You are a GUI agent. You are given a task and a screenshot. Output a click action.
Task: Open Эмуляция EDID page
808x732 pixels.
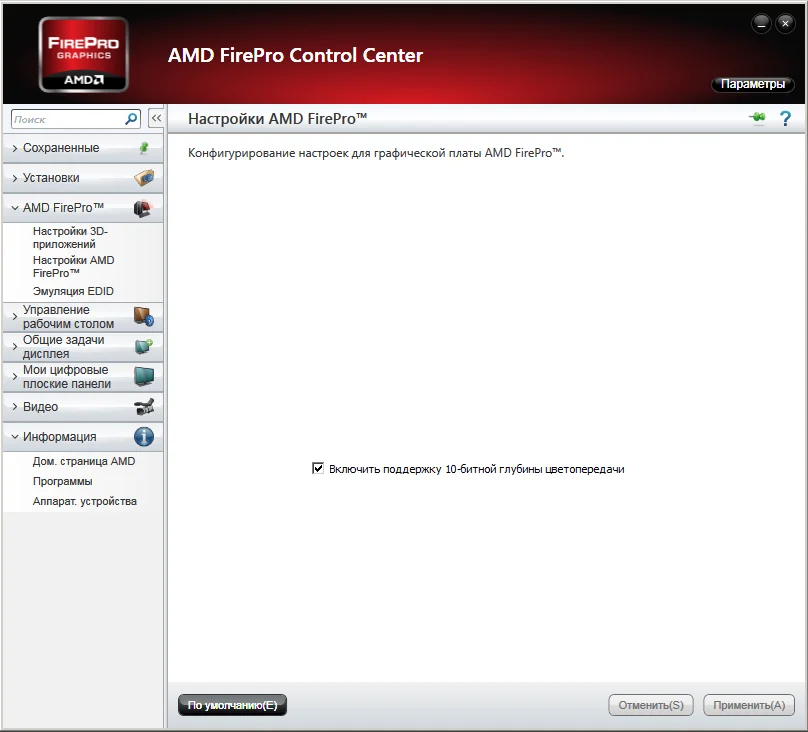coord(73,291)
